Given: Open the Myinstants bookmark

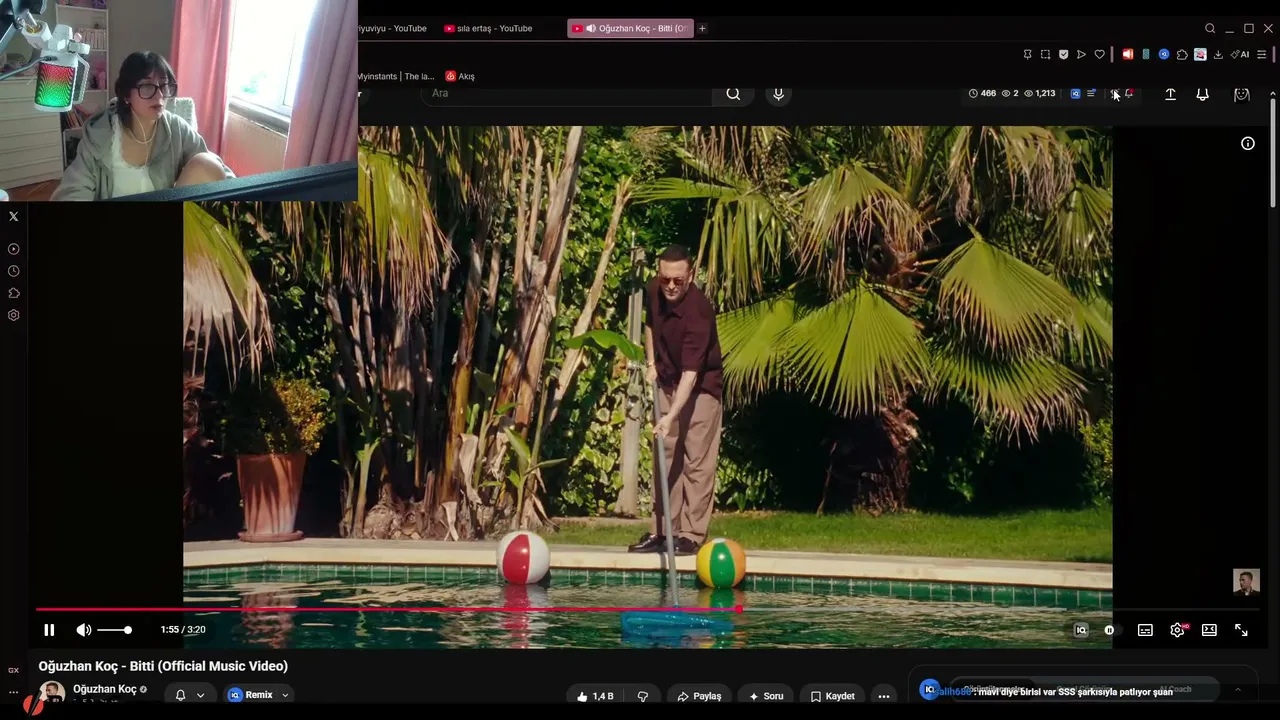Looking at the screenshot, I should click(396, 76).
